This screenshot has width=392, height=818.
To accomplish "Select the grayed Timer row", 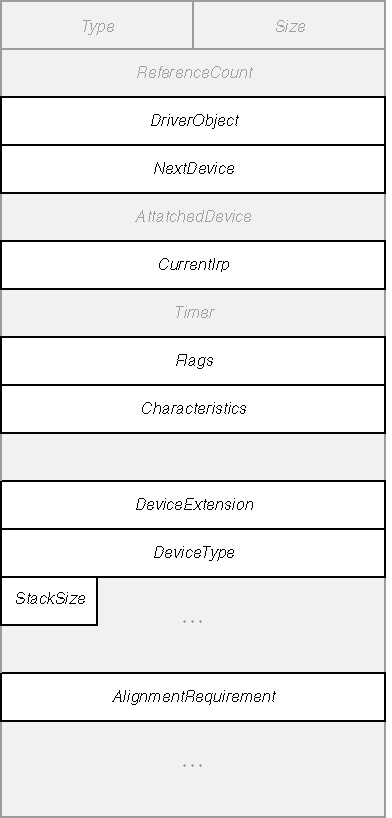I will pyautogui.click(x=193, y=312).
